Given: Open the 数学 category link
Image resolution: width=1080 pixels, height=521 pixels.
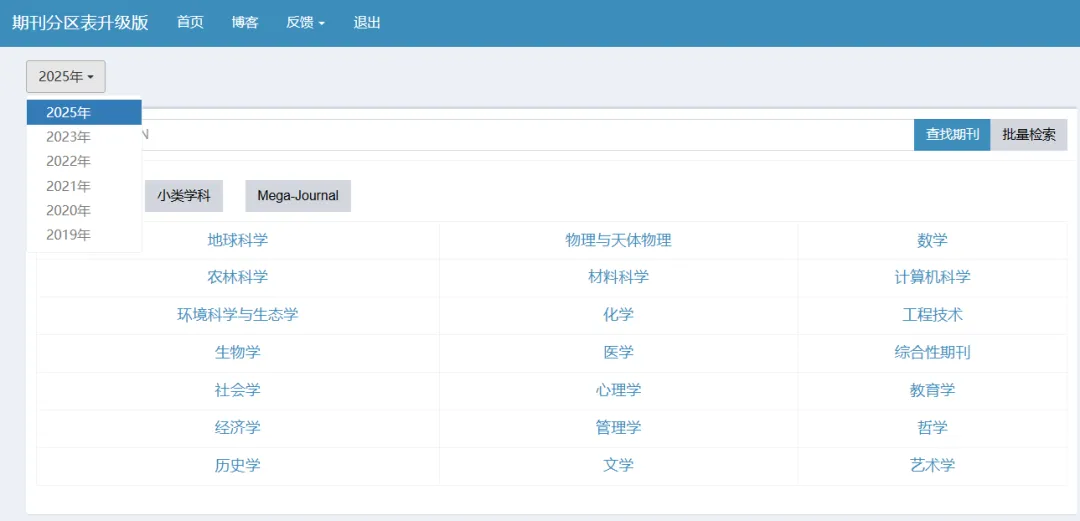Looking at the screenshot, I should click(932, 241).
